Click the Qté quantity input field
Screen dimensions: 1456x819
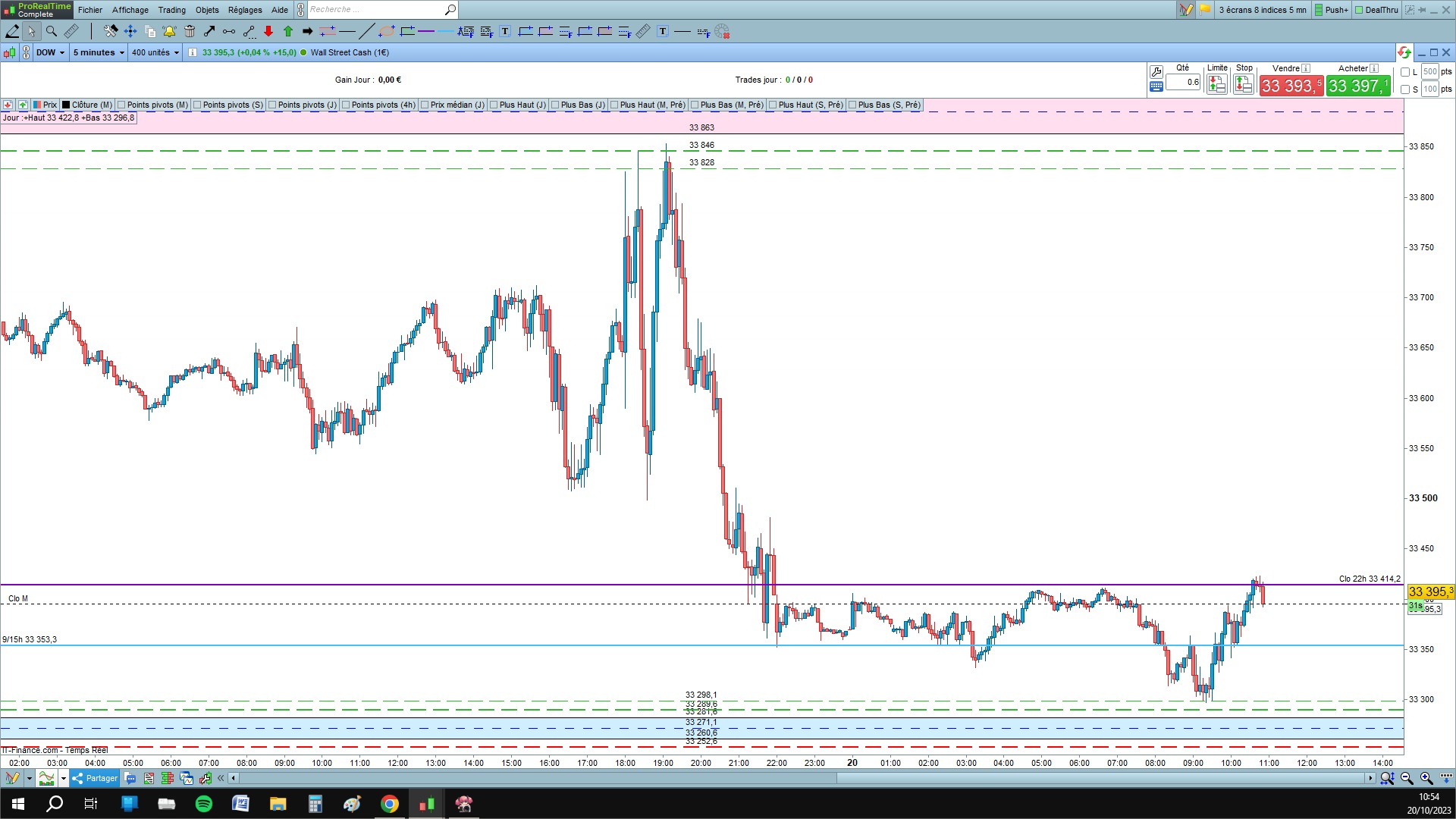click(1183, 82)
